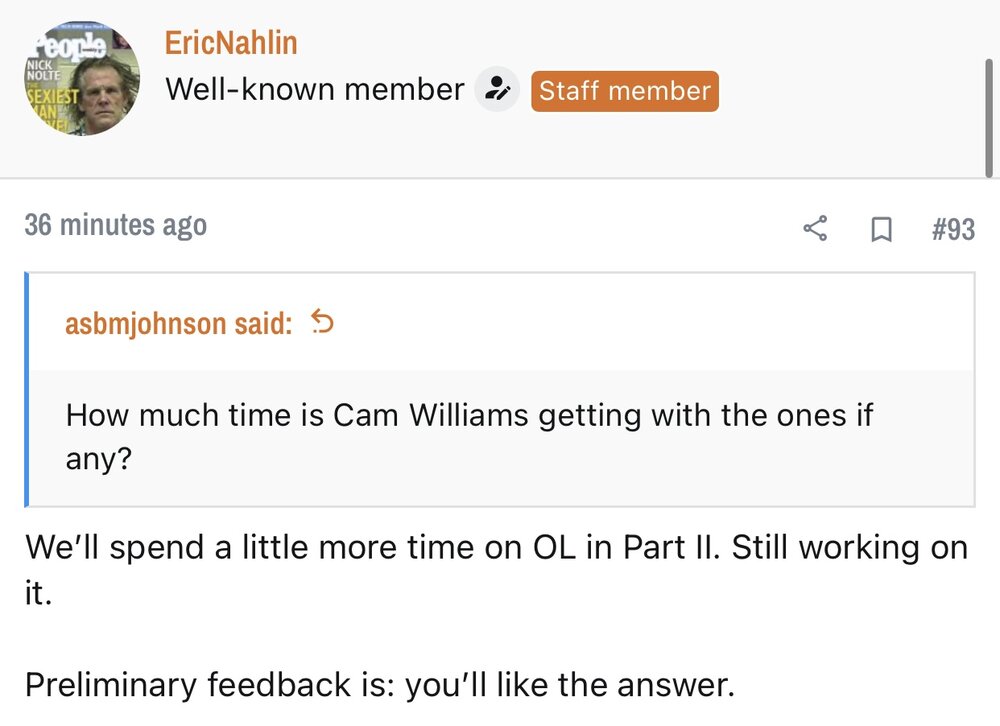Screen dimensions: 1000x726
Task: Open the "asbmjohnson said:" quote link
Action: click(x=179, y=324)
